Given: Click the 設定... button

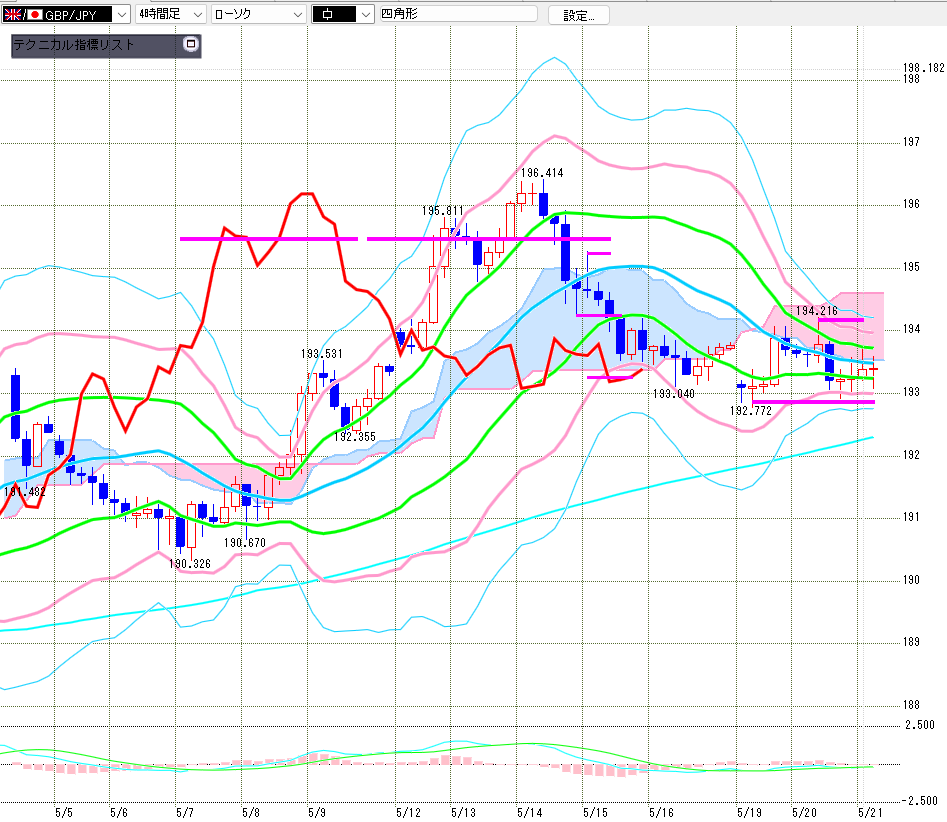Looking at the screenshot, I should tap(579, 16).
